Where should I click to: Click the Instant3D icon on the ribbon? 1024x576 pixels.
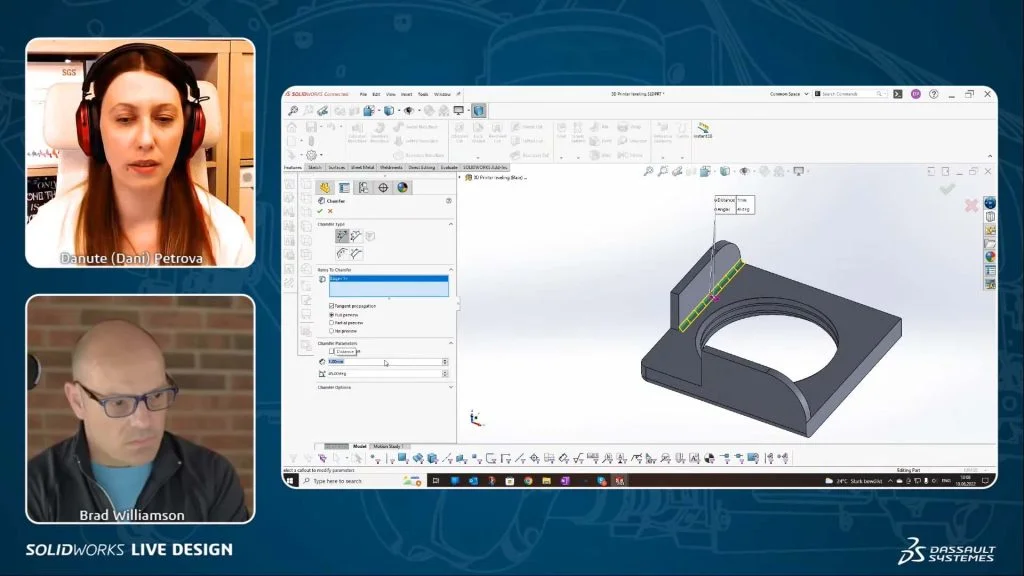pos(703,130)
